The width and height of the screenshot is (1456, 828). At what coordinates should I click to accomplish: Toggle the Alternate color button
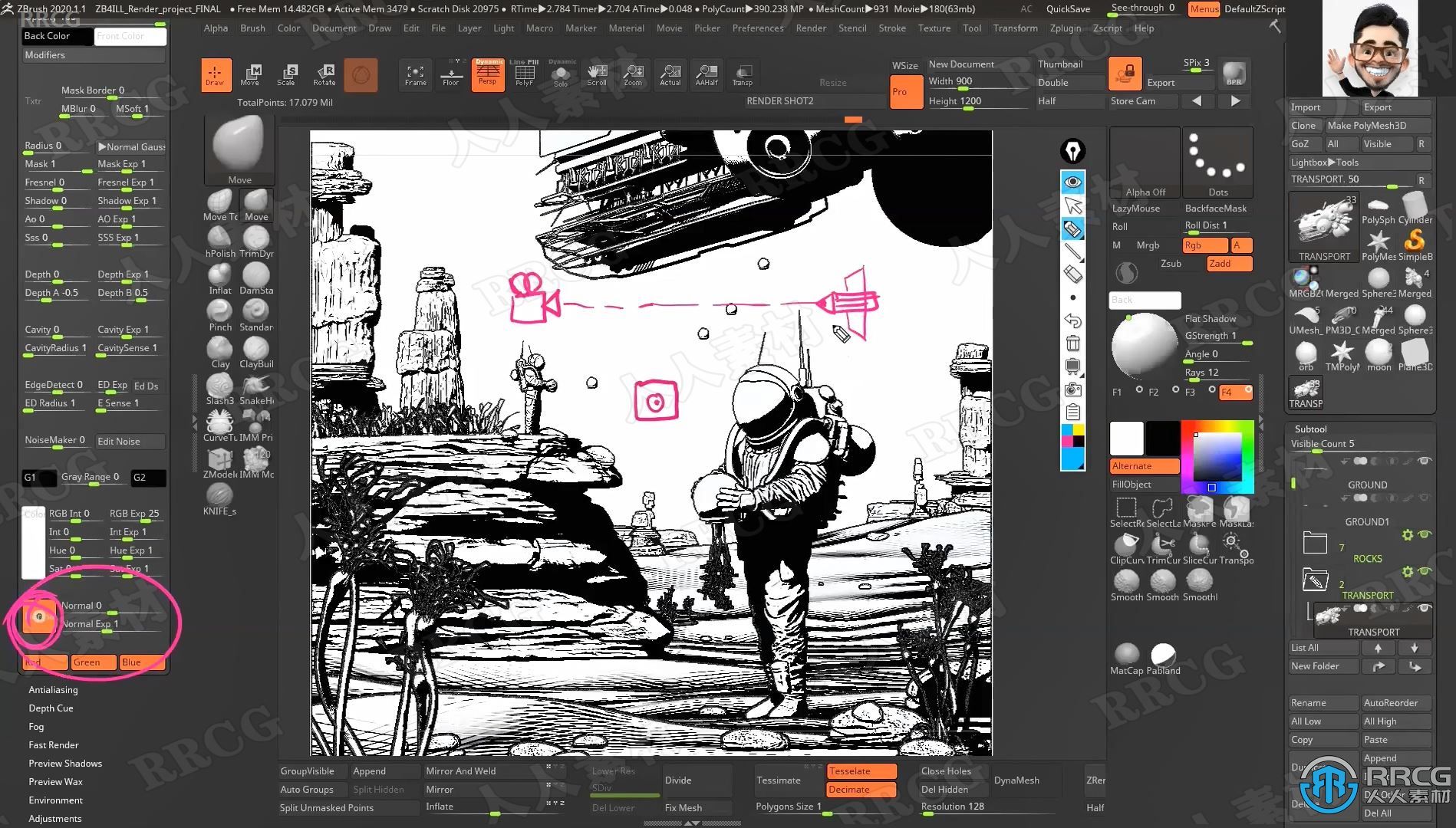[x=1145, y=466]
